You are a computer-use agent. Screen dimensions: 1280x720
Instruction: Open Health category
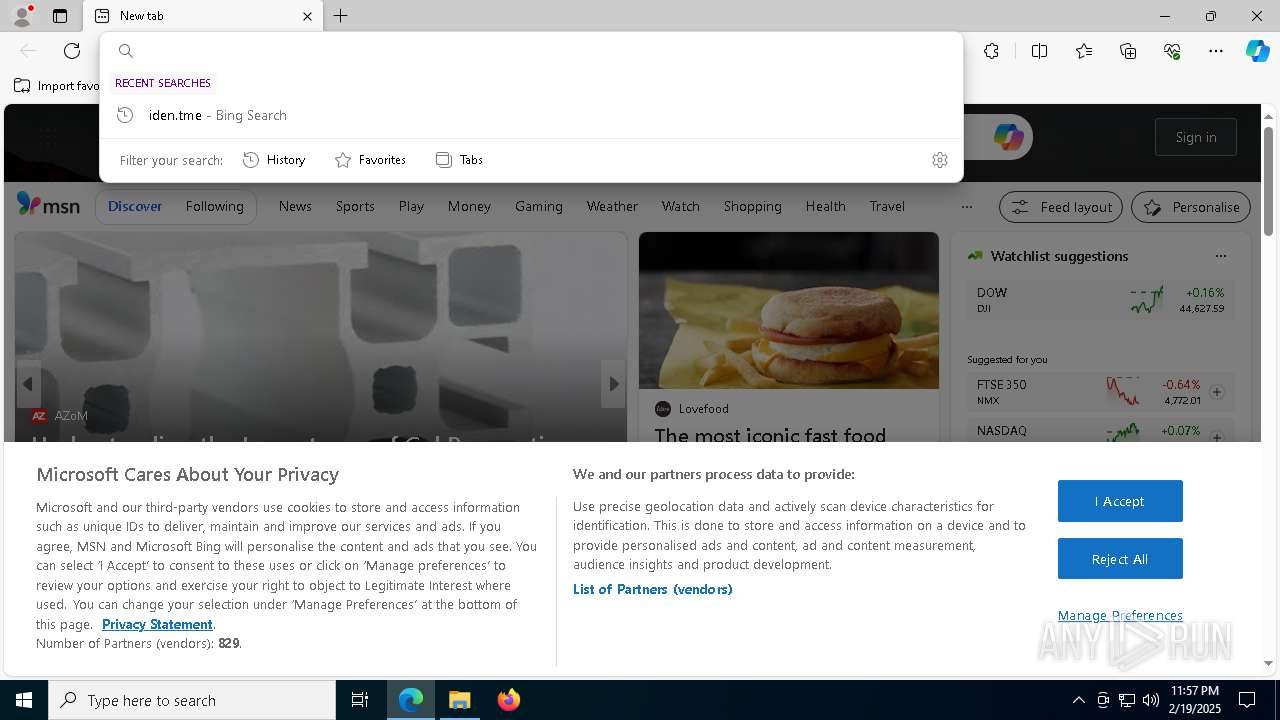click(x=825, y=206)
